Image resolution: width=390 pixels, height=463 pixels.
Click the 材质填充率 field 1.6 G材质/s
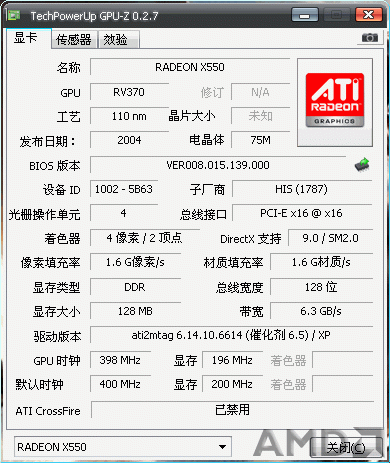pyautogui.click(x=321, y=262)
